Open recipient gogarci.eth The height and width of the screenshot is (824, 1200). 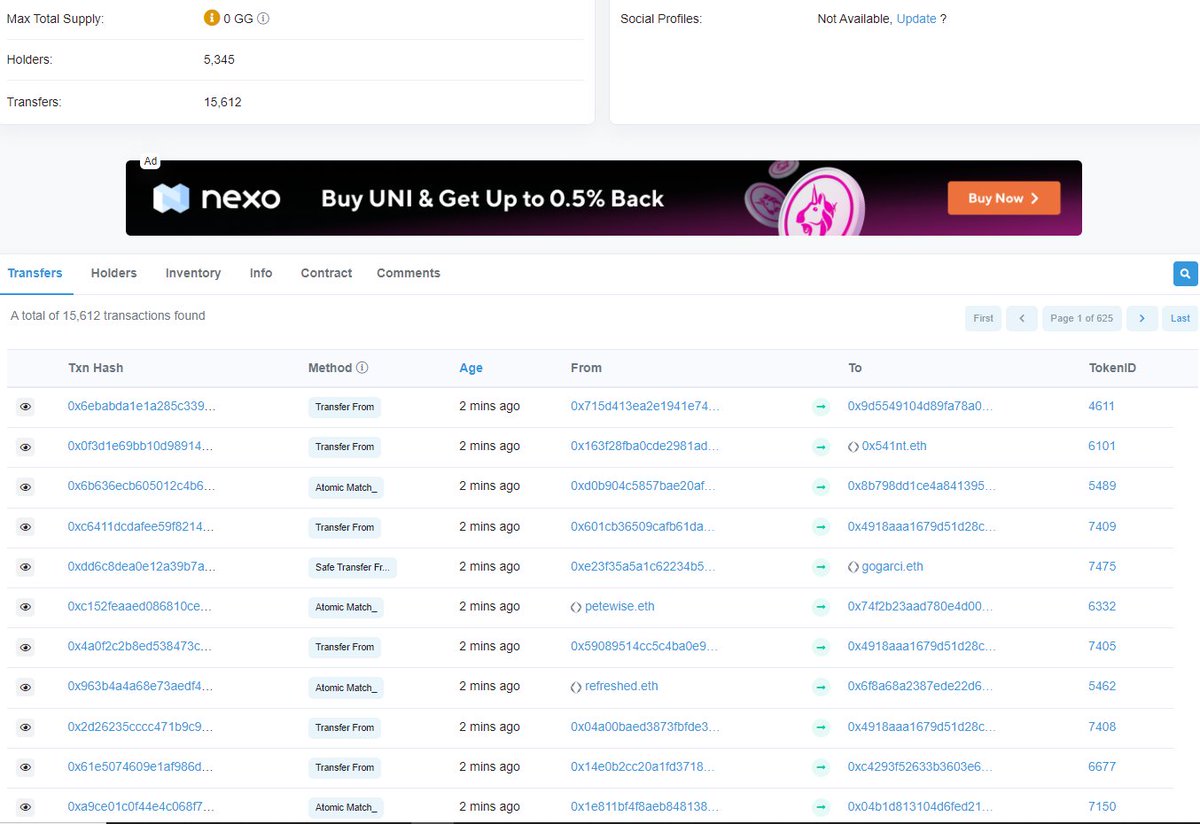(893, 567)
